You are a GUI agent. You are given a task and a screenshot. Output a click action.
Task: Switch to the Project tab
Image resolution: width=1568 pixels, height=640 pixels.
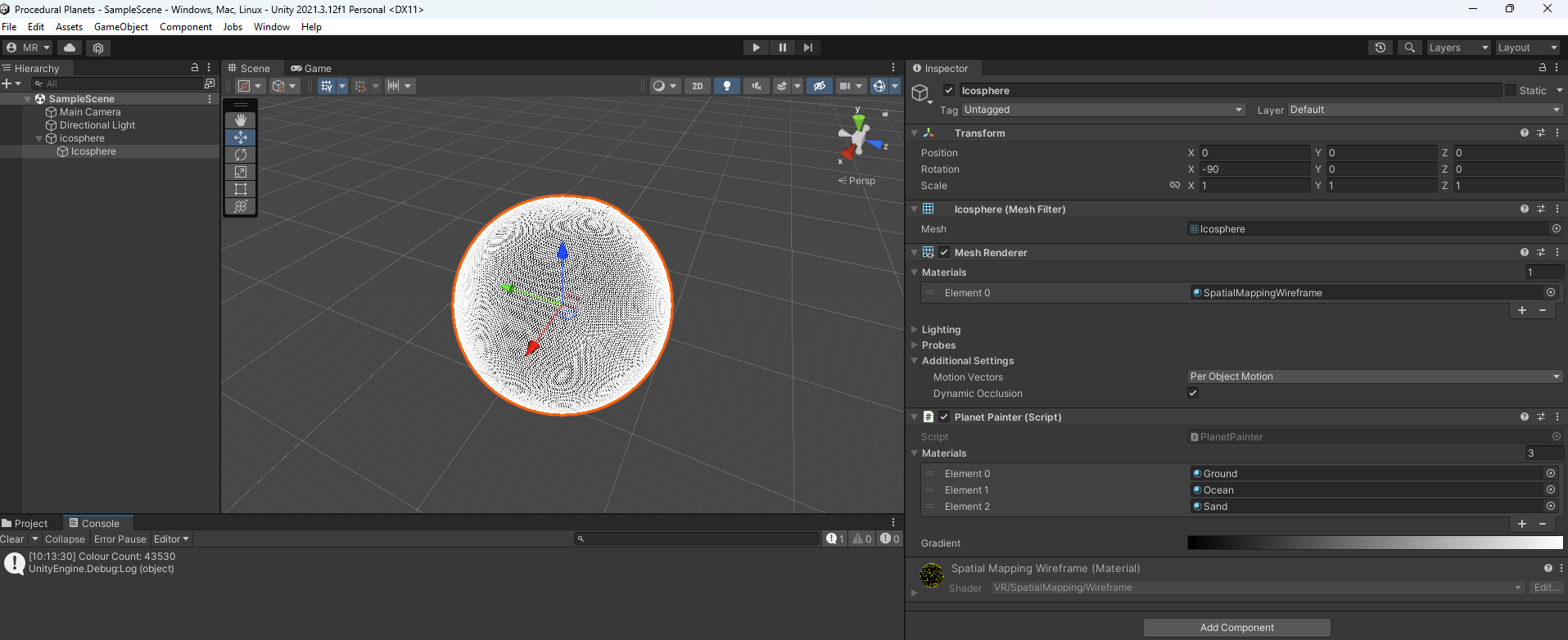pyautogui.click(x=25, y=524)
